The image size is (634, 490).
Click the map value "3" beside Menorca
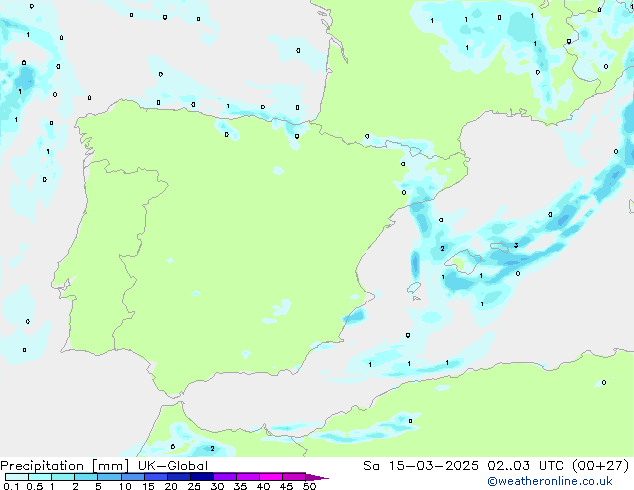[x=516, y=245]
